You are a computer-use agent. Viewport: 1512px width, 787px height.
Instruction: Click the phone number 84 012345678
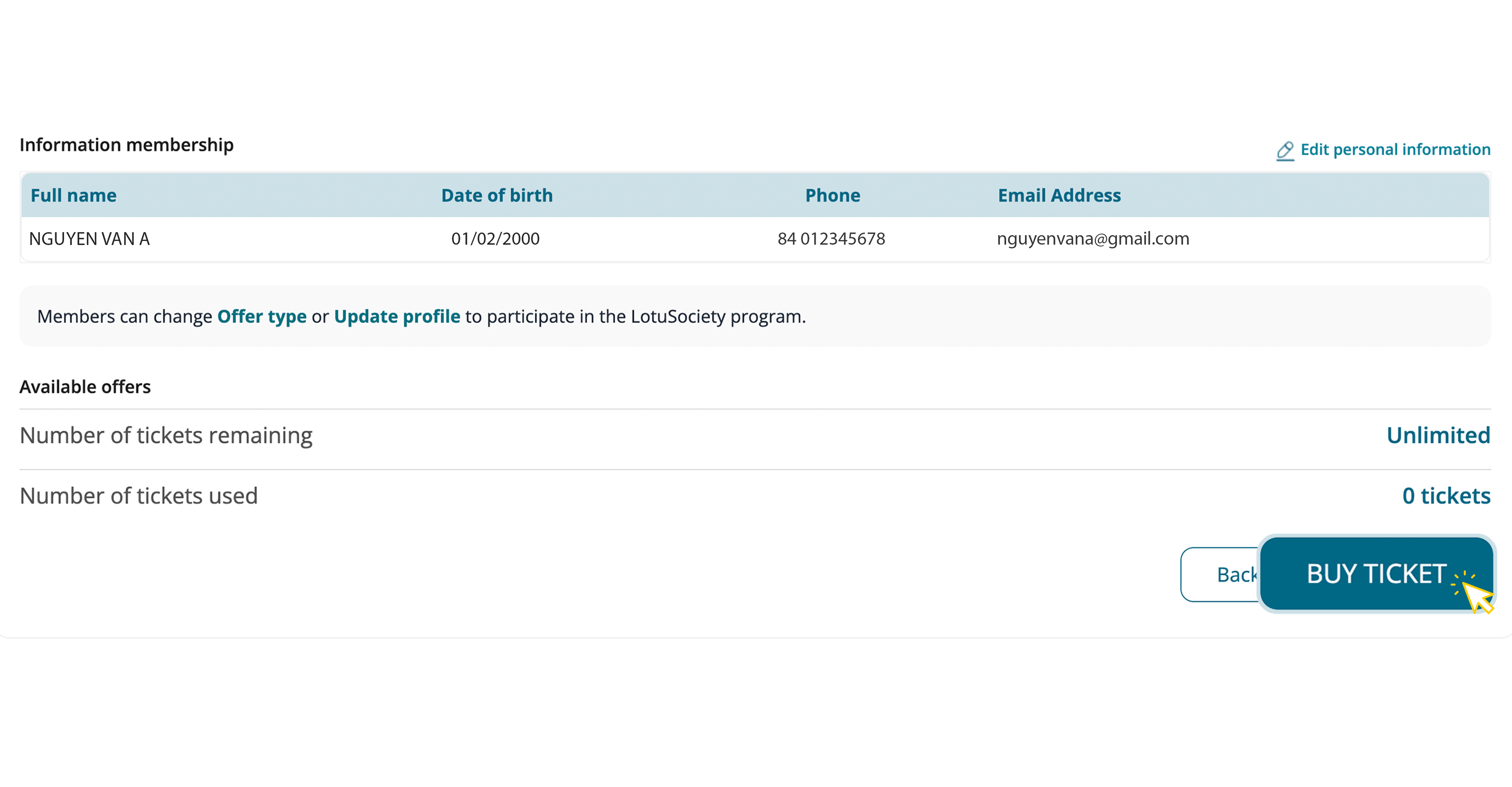(x=830, y=239)
